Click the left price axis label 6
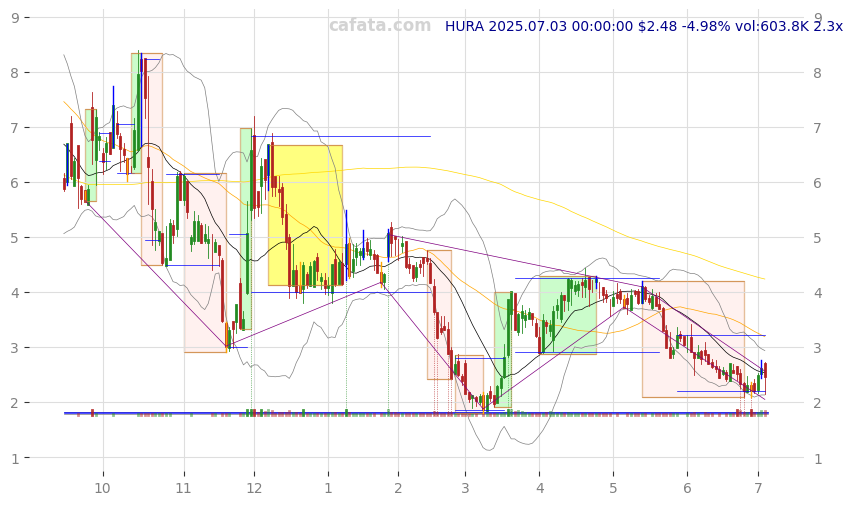Image resolution: width=853 pixels, height=505 pixels. pyautogui.click(x=15, y=183)
